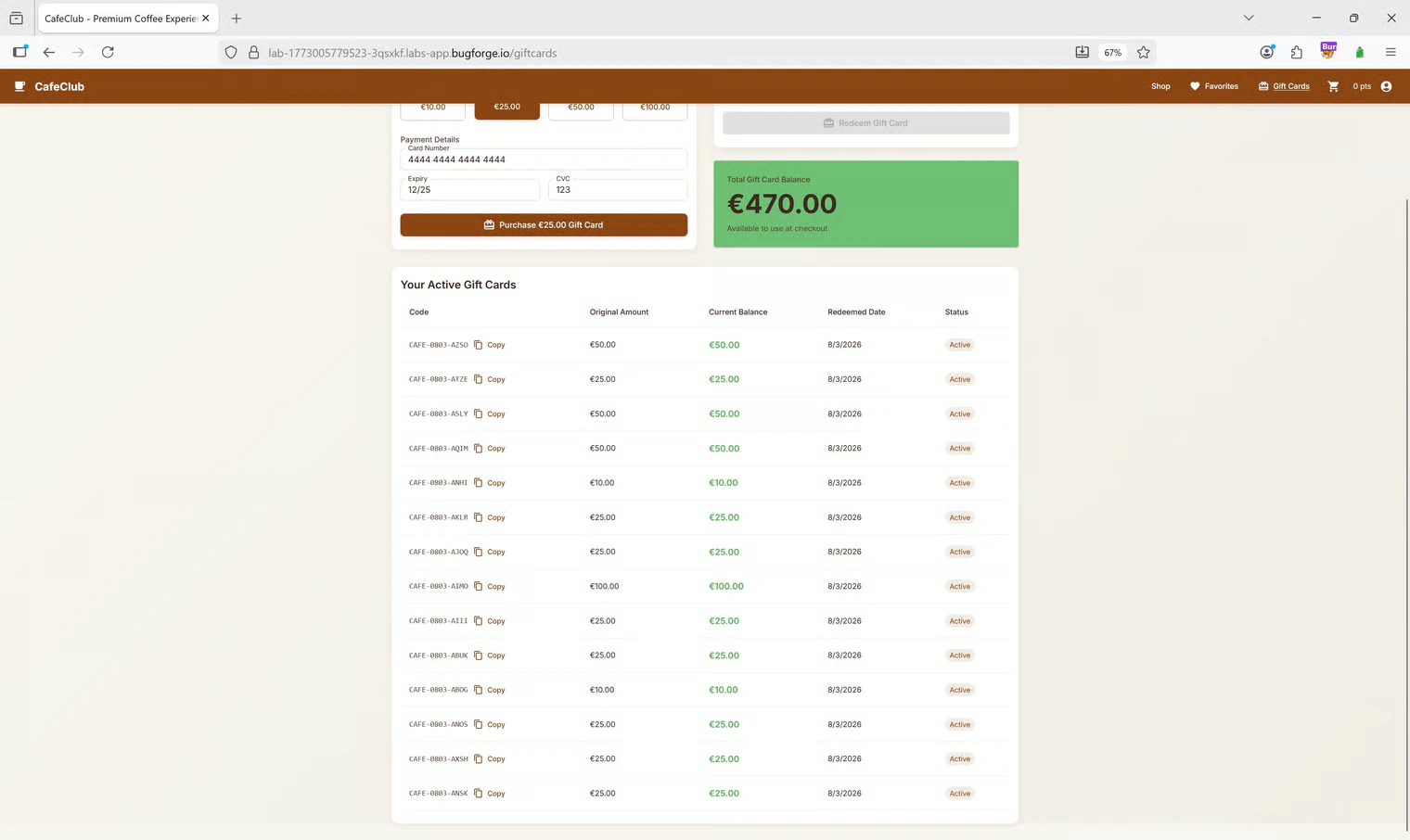The width and height of the screenshot is (1410, 840).
Task: Reload the current page
Action: pos(108,53)
